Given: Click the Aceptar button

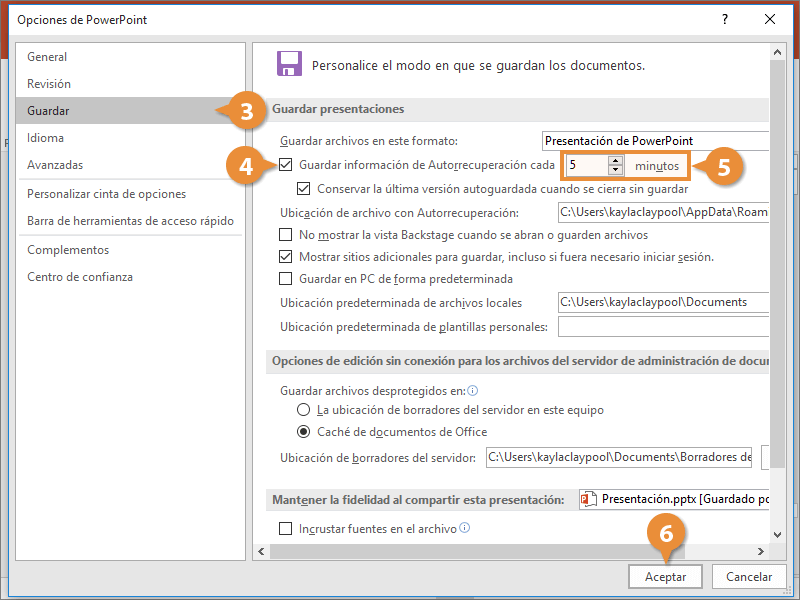Looking at the screenshot, I should 665,577.
